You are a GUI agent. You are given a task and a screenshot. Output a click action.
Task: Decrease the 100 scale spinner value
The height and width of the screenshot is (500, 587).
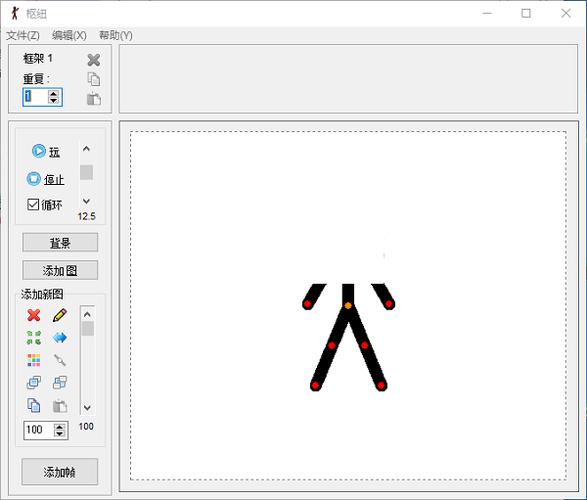(59, 433)
